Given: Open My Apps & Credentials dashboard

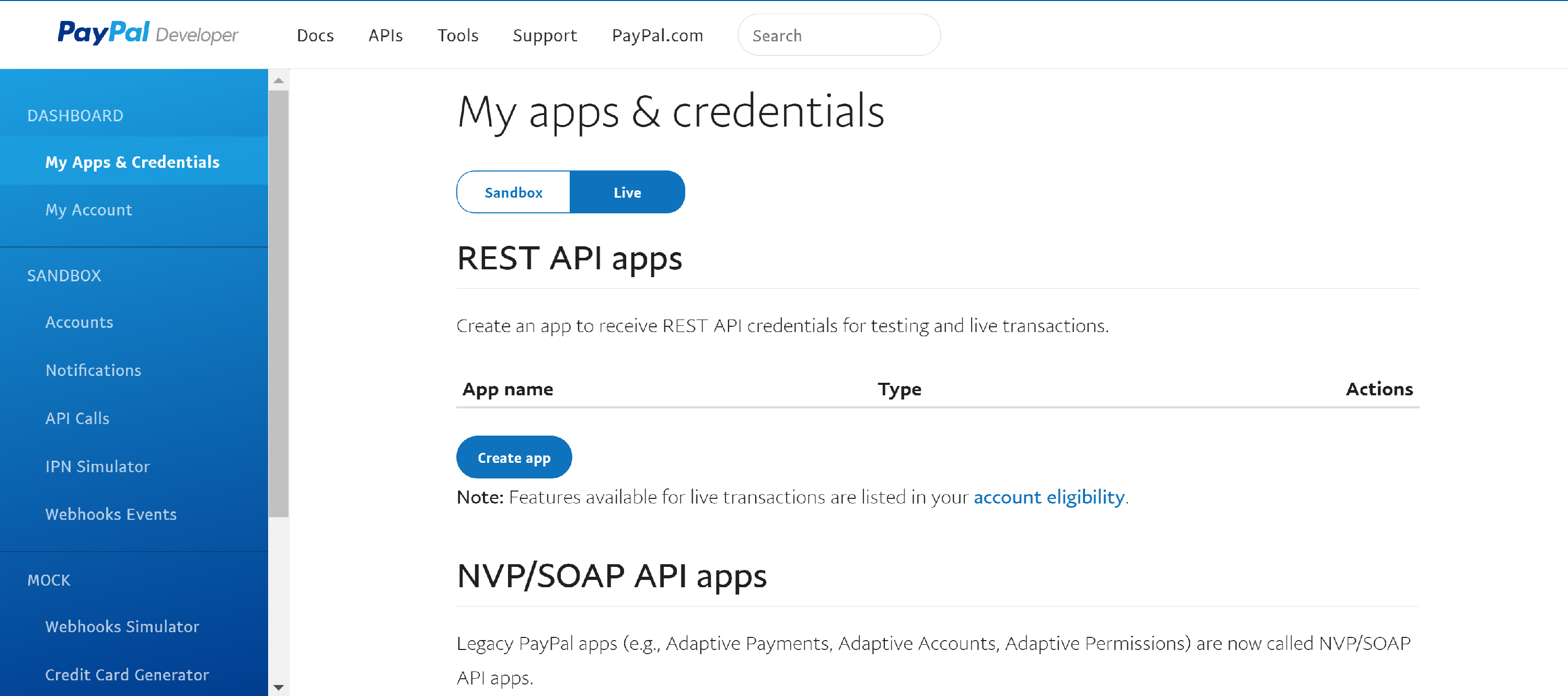Looking at the screenshot, I should [134, 161].
